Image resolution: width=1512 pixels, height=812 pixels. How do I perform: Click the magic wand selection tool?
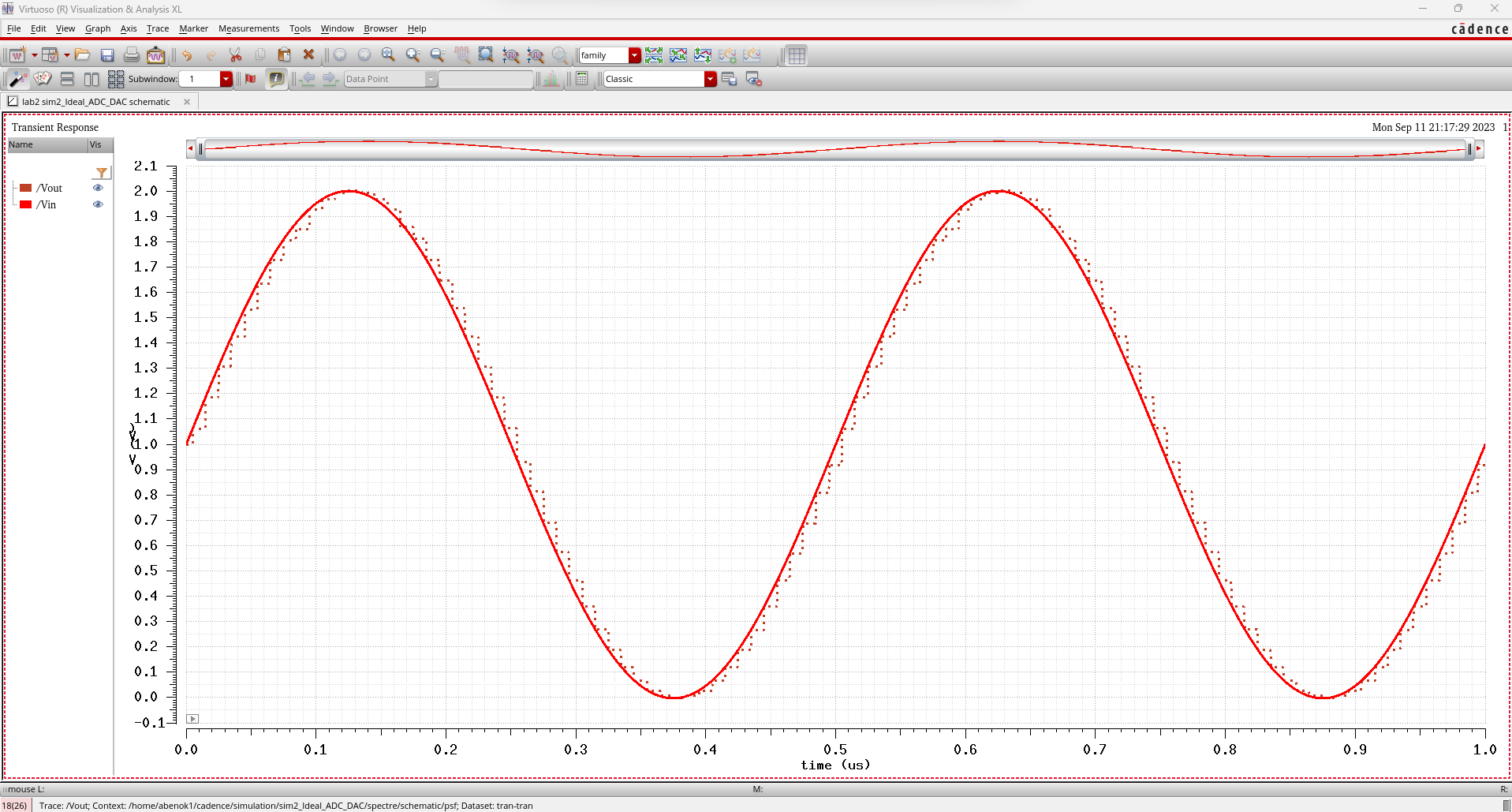[18, 79]
